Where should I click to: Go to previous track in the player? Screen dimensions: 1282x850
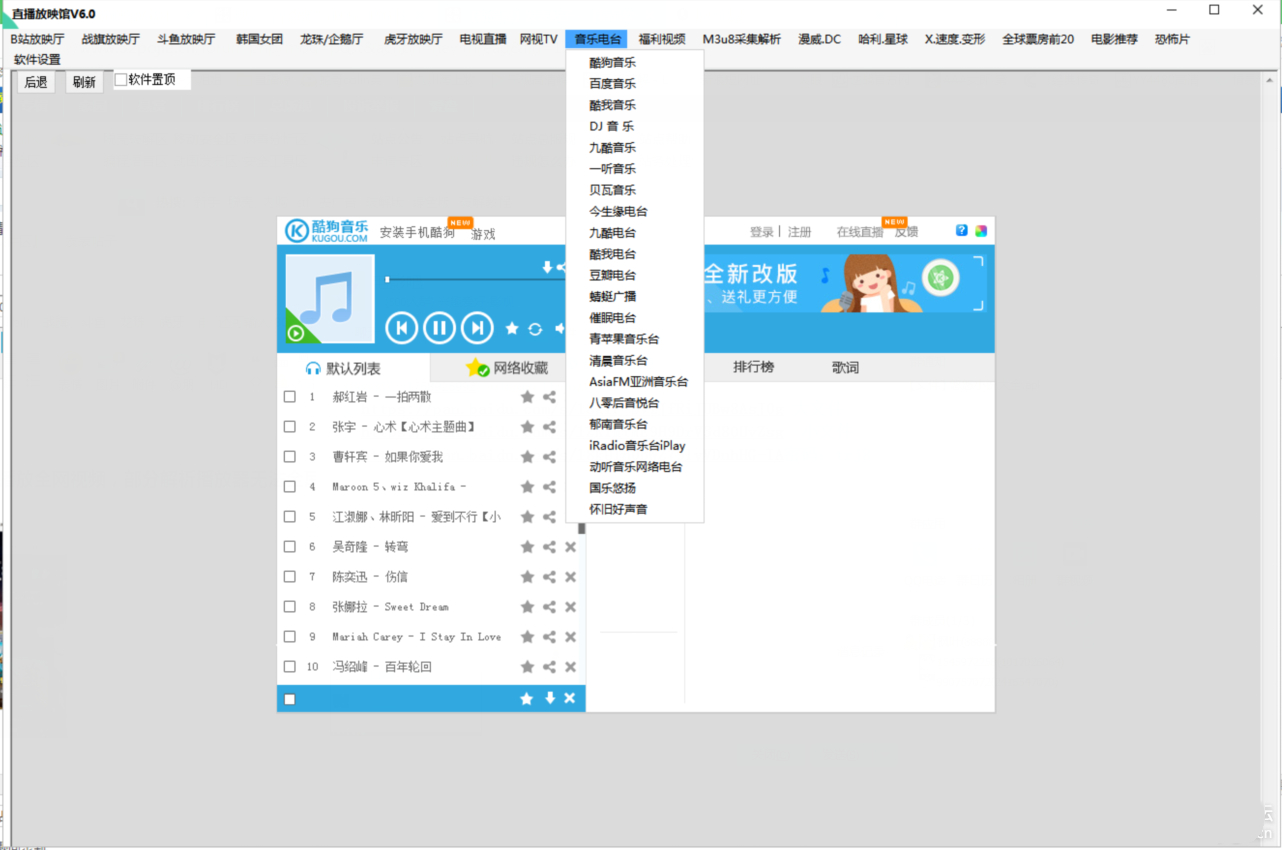pos(401,328)
